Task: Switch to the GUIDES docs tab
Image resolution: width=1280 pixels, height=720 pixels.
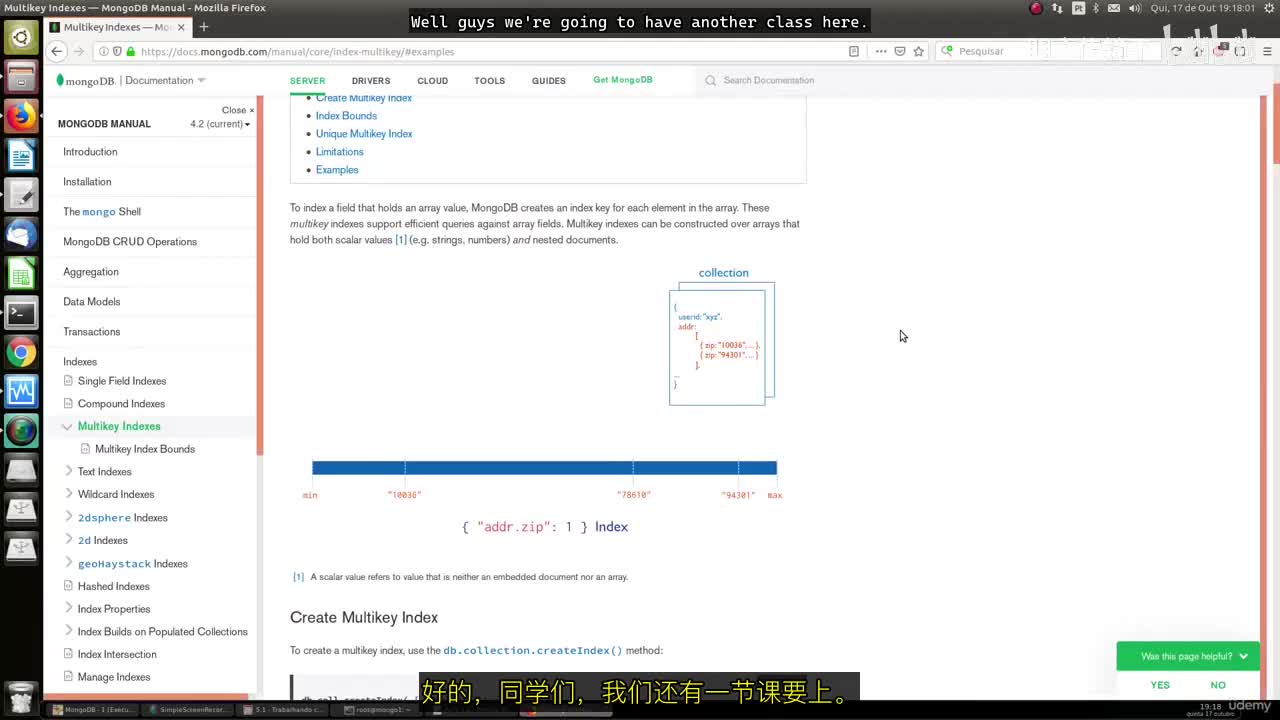Action: (x=549, y=81)
